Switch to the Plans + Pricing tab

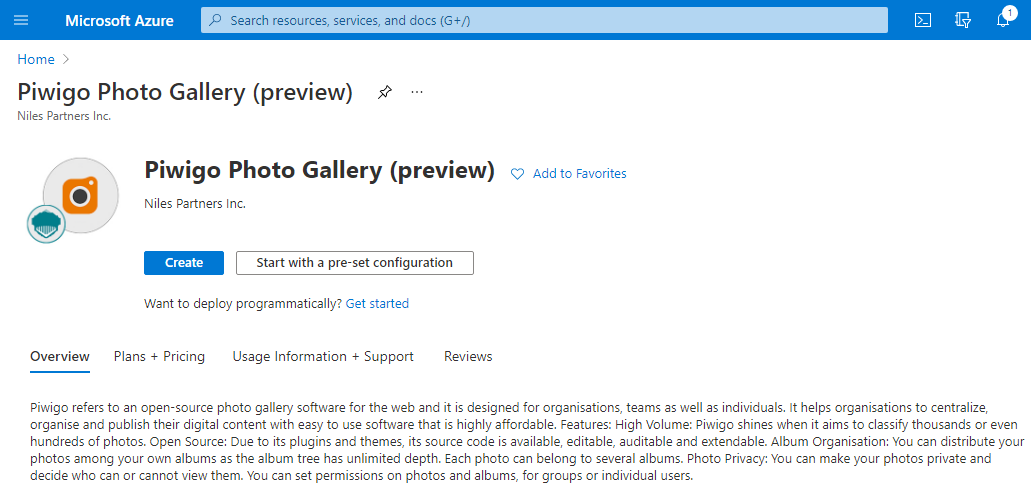click(159, 356)
